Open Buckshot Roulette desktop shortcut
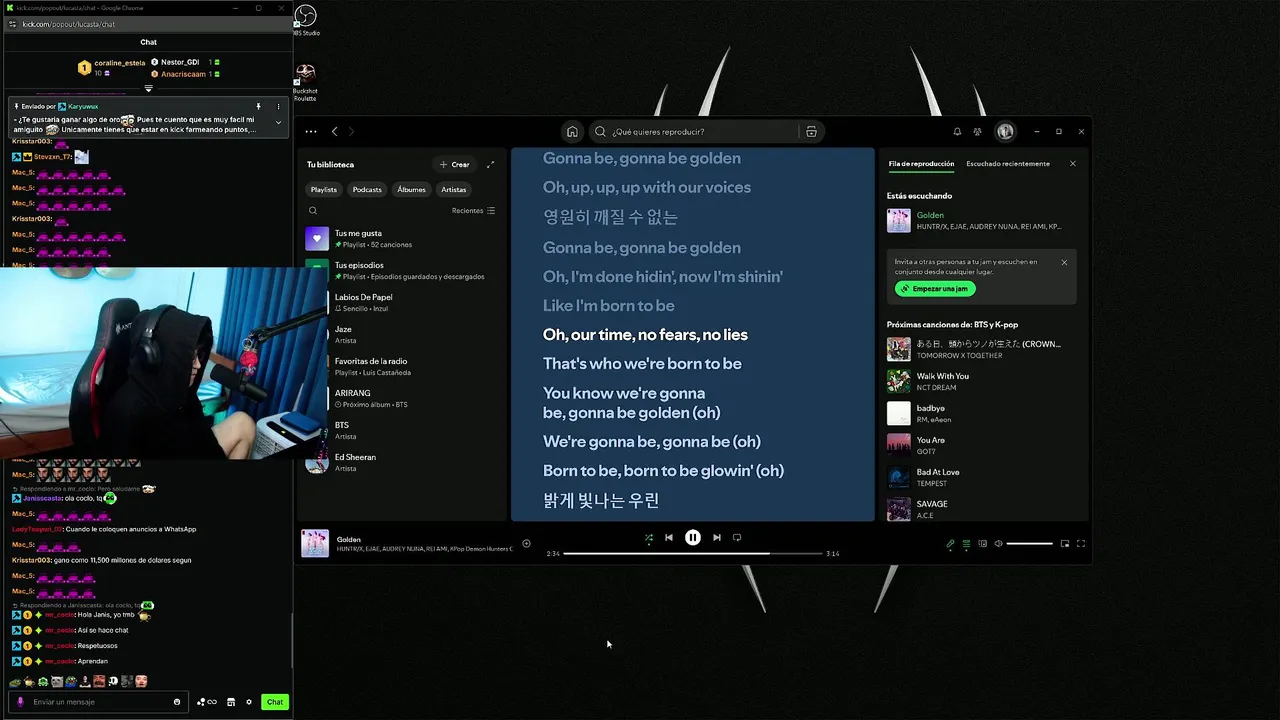The image size is (1280, 720). pos(305,83)
